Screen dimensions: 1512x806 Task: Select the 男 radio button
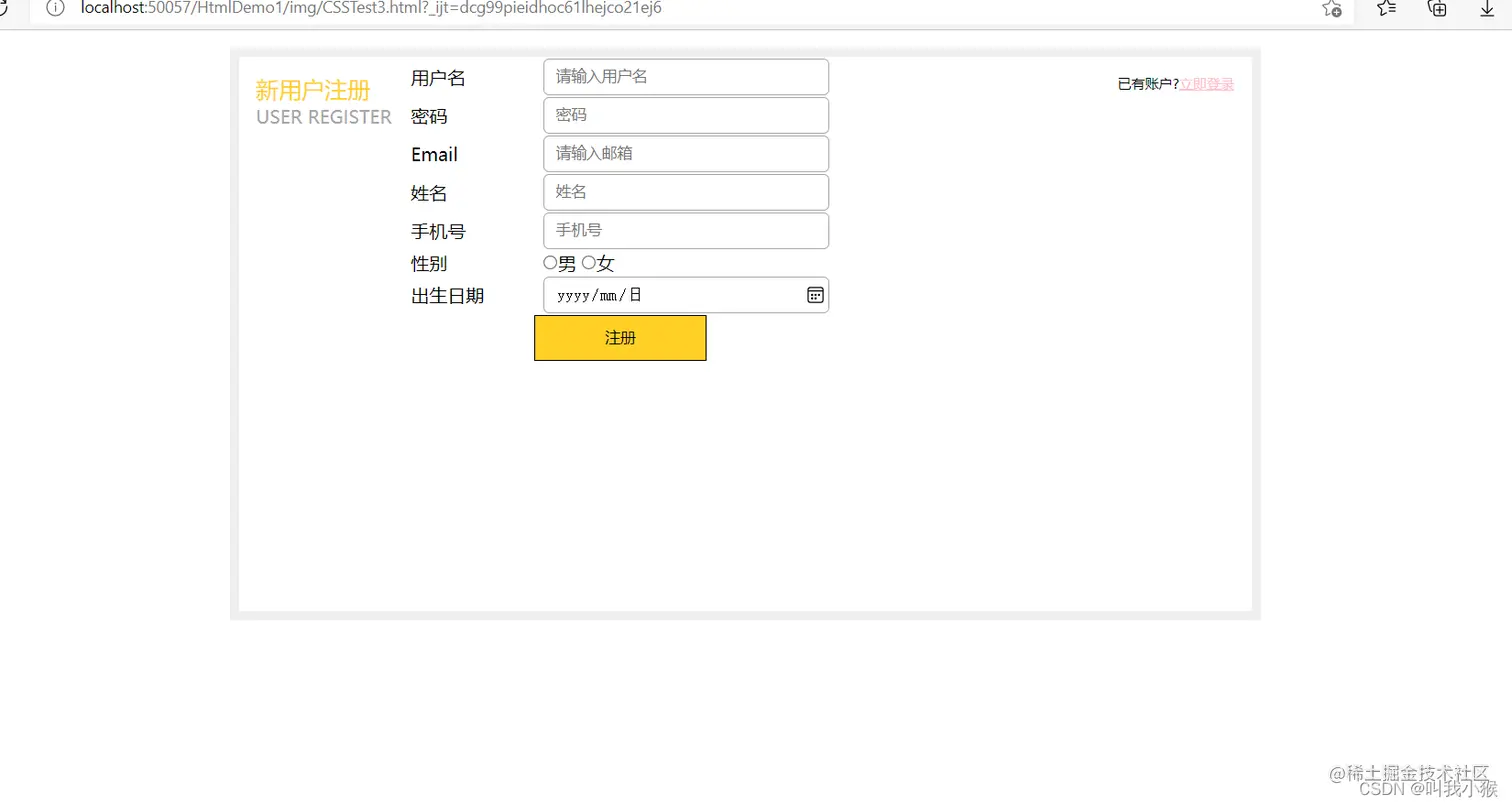pyautogui.click(x=550, y=263)
